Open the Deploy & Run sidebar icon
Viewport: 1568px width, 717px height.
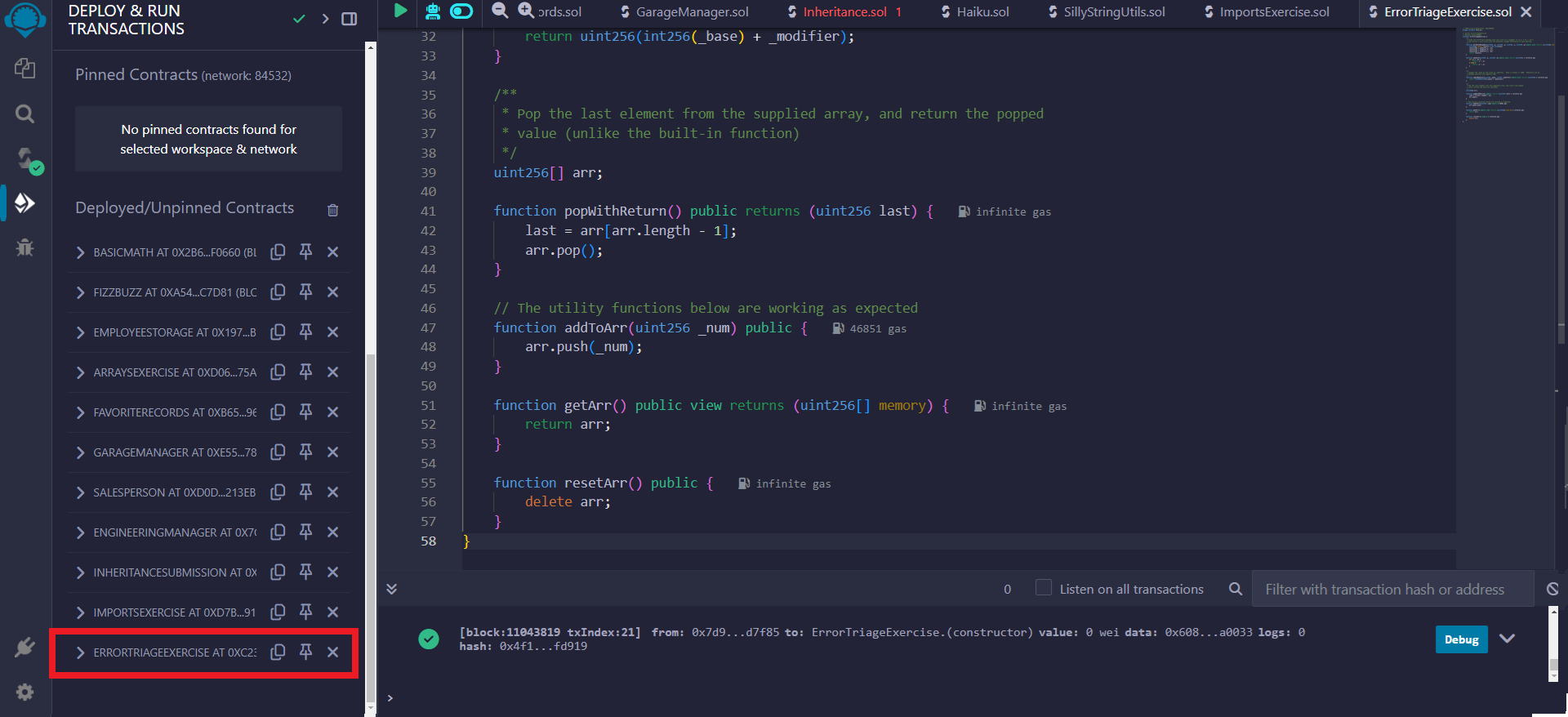pyautogui.click(x=25, y=203)
